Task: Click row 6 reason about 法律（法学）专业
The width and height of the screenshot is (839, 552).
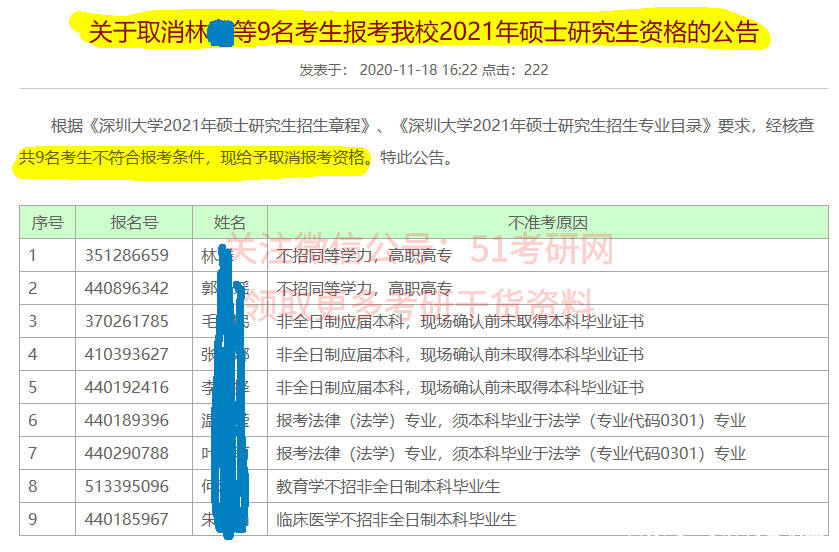Action: 511,421
